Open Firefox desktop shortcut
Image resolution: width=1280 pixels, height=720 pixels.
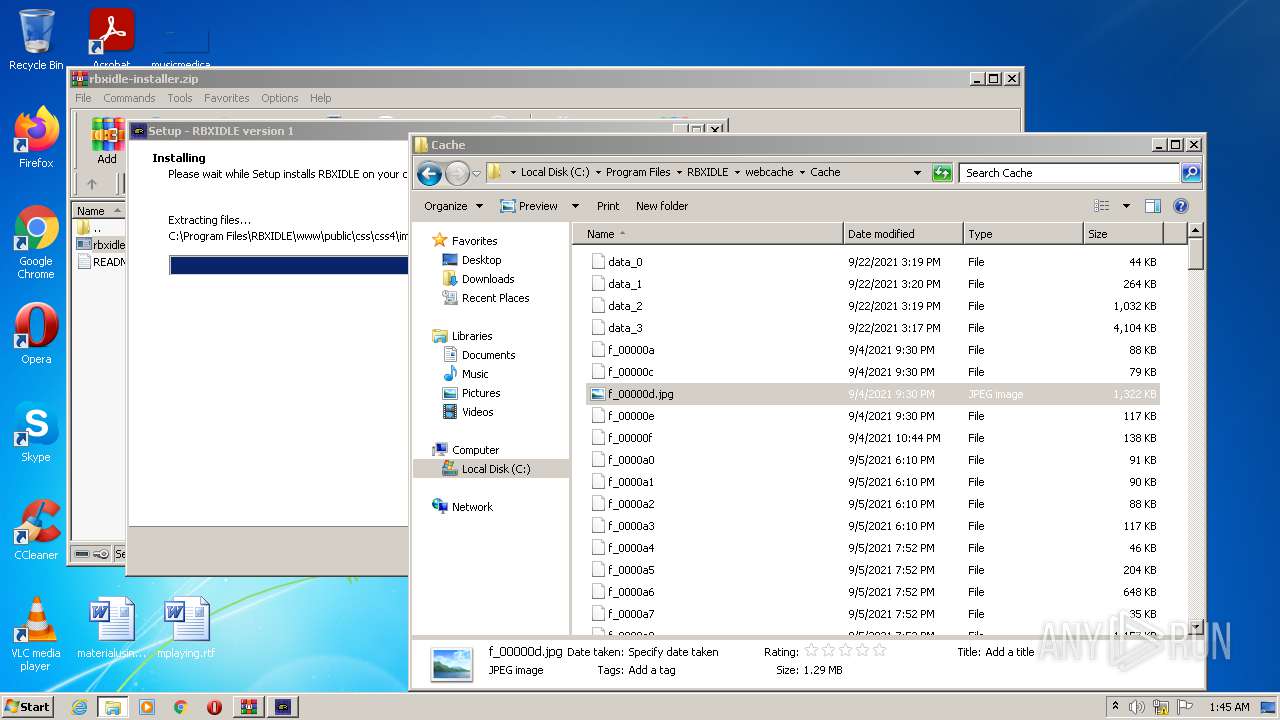pos(36,138)
